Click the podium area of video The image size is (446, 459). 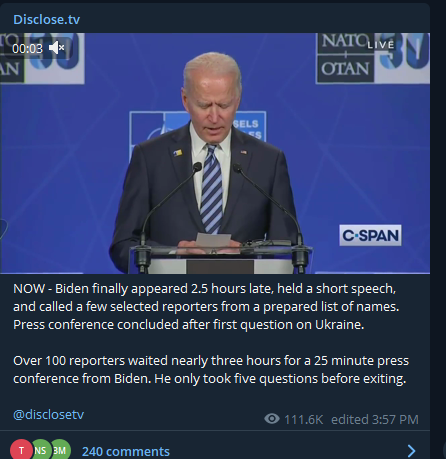pyautogui.click(x=220, y=258)
